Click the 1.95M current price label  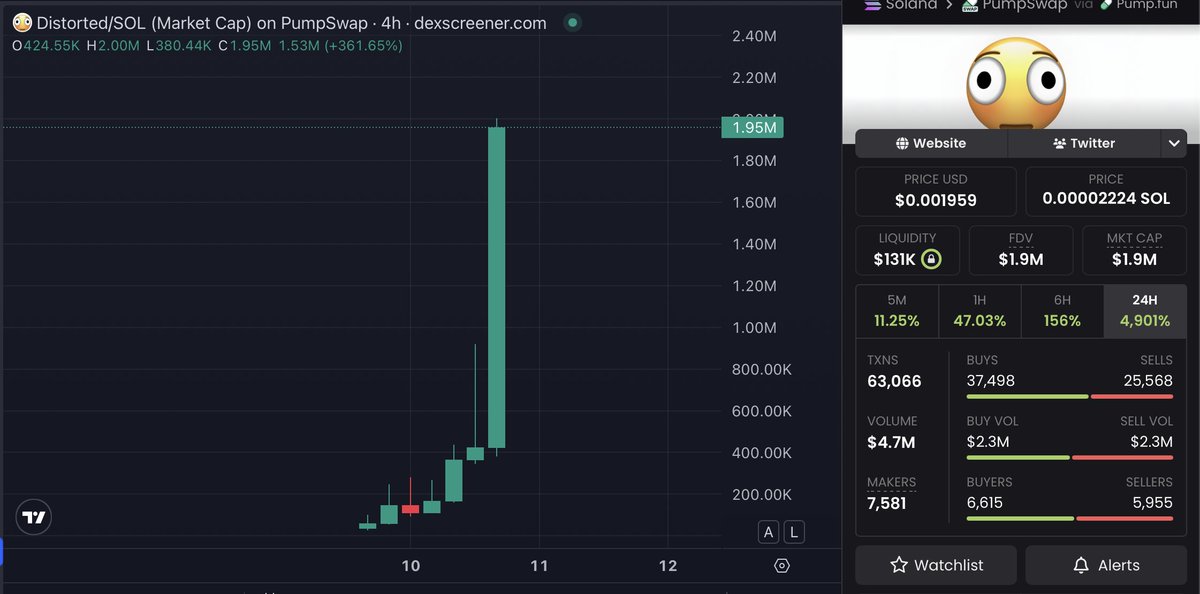[x=752, y=127]
